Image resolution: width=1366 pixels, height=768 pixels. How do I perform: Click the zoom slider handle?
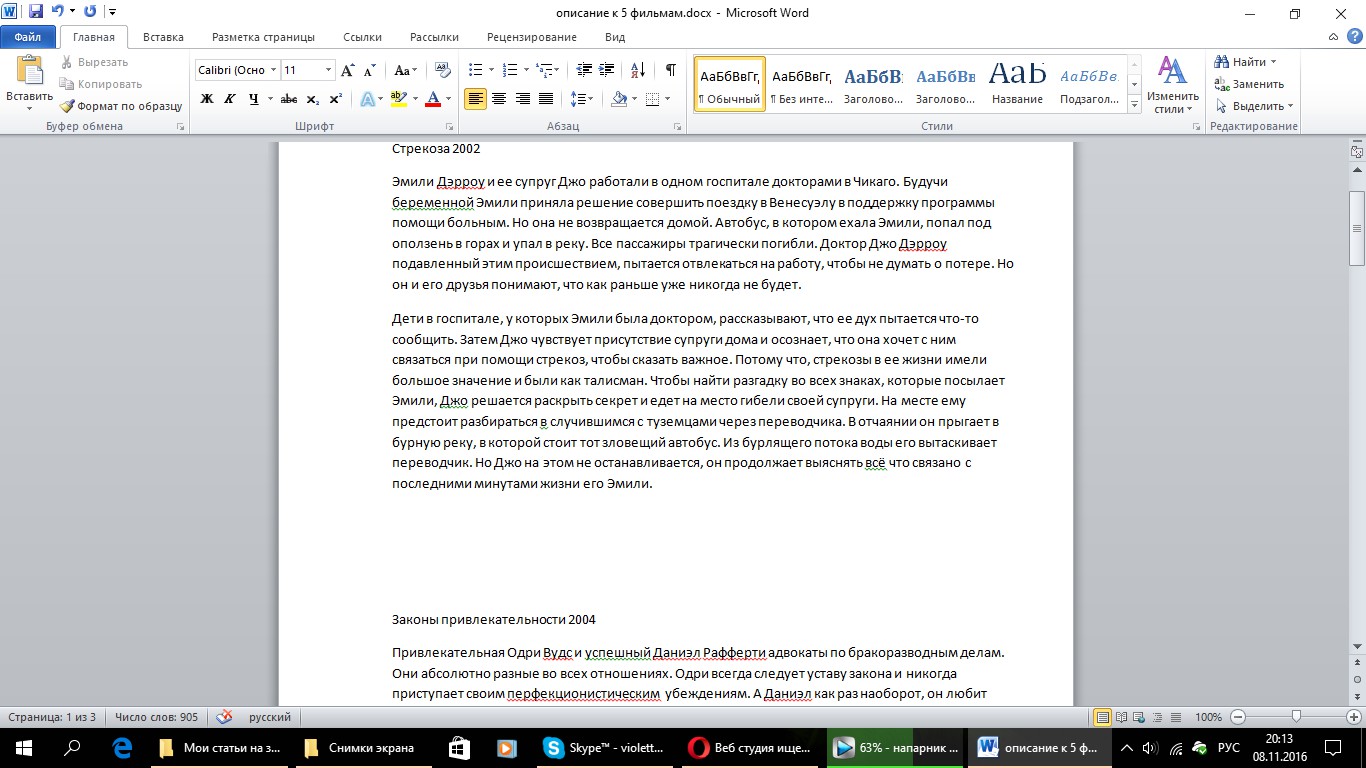click(x=1296, y=717)
